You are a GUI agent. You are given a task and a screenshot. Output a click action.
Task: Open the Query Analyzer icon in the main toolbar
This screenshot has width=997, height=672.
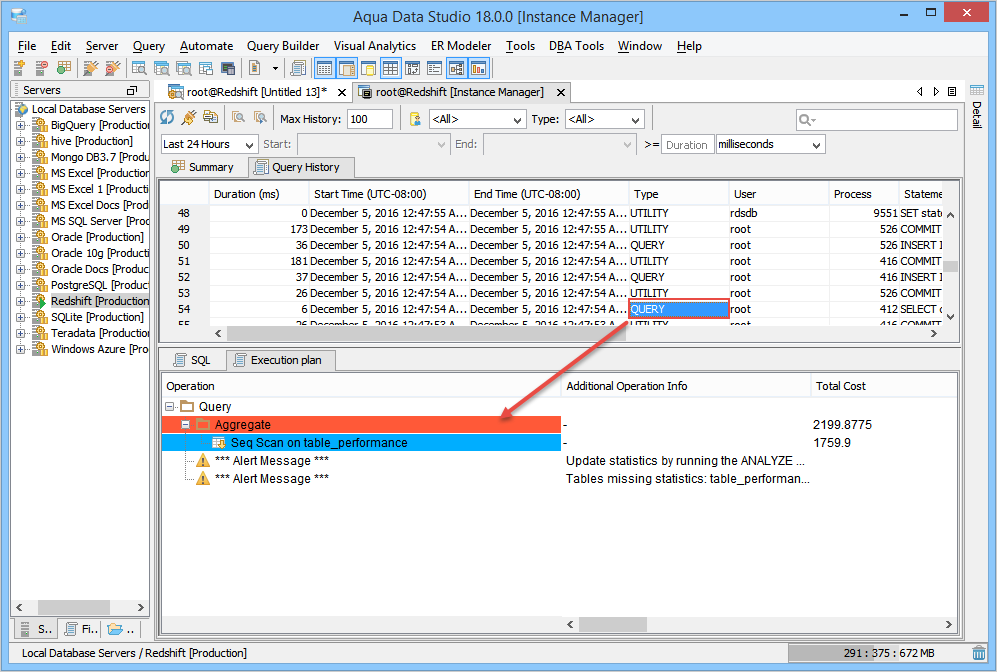pyautogui.click(x=139, y=68)
